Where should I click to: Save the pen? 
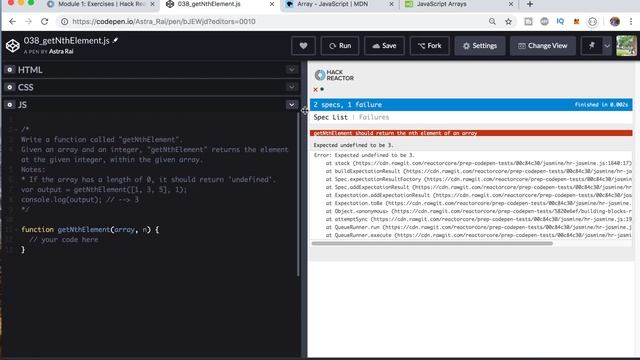click(x=384, y=46)
